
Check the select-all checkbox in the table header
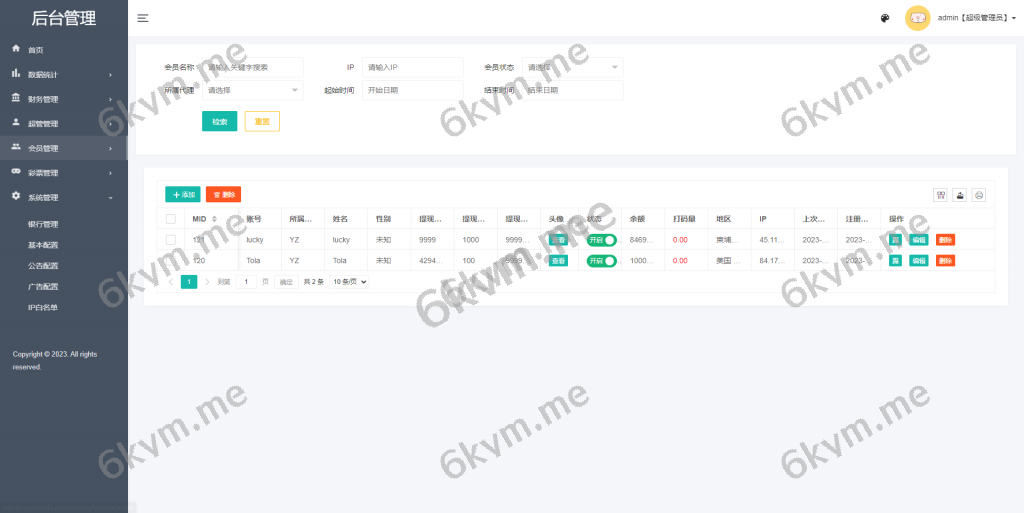pos(171,219)
